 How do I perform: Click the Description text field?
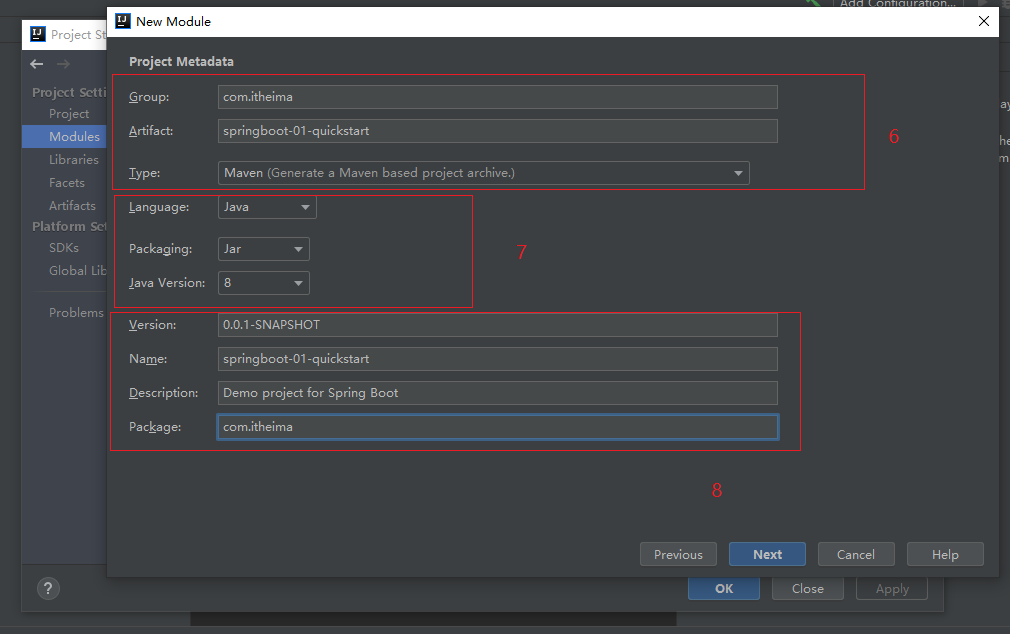click(497, 393)
